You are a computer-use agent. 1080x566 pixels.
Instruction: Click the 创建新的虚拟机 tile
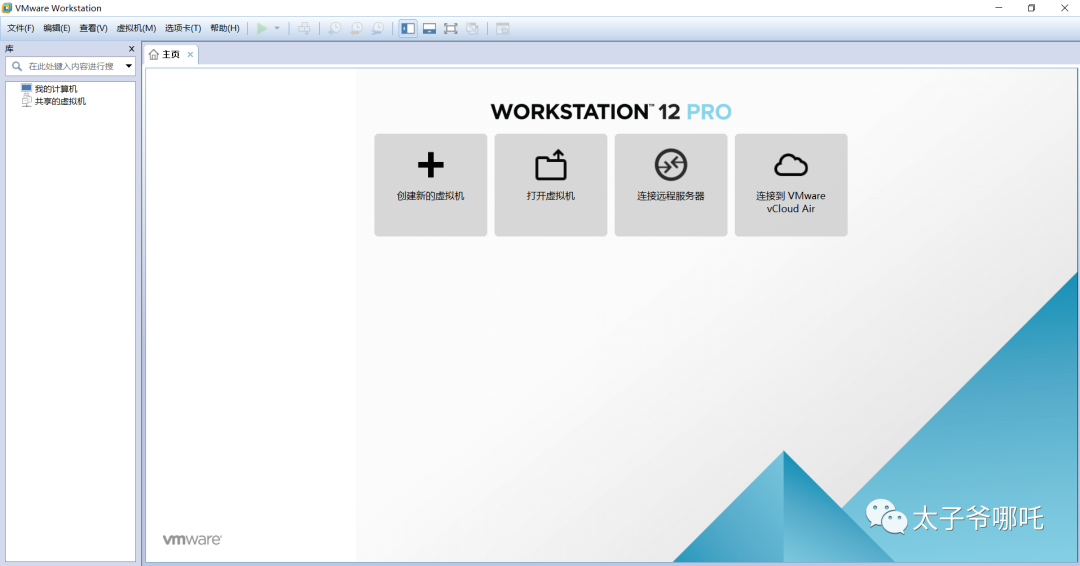point(430,185)
